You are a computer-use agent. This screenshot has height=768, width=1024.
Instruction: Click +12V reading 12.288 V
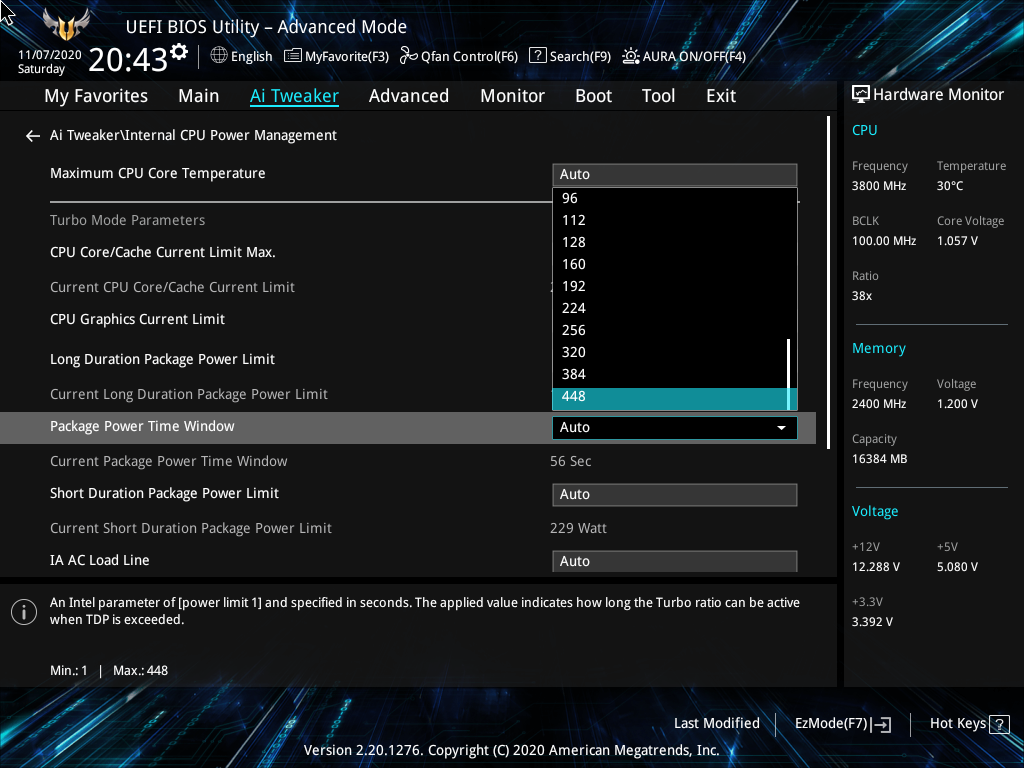(x=875, y=567)
